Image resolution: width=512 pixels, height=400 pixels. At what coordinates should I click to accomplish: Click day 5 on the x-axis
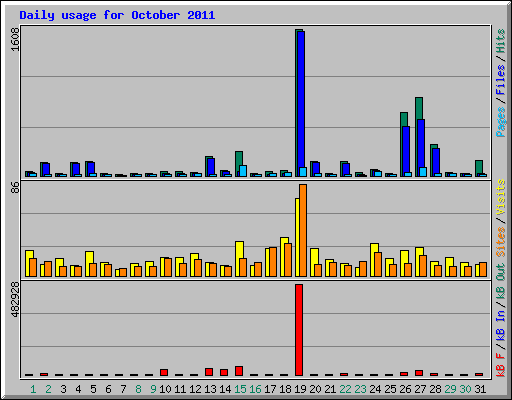(x=93, y=389)
